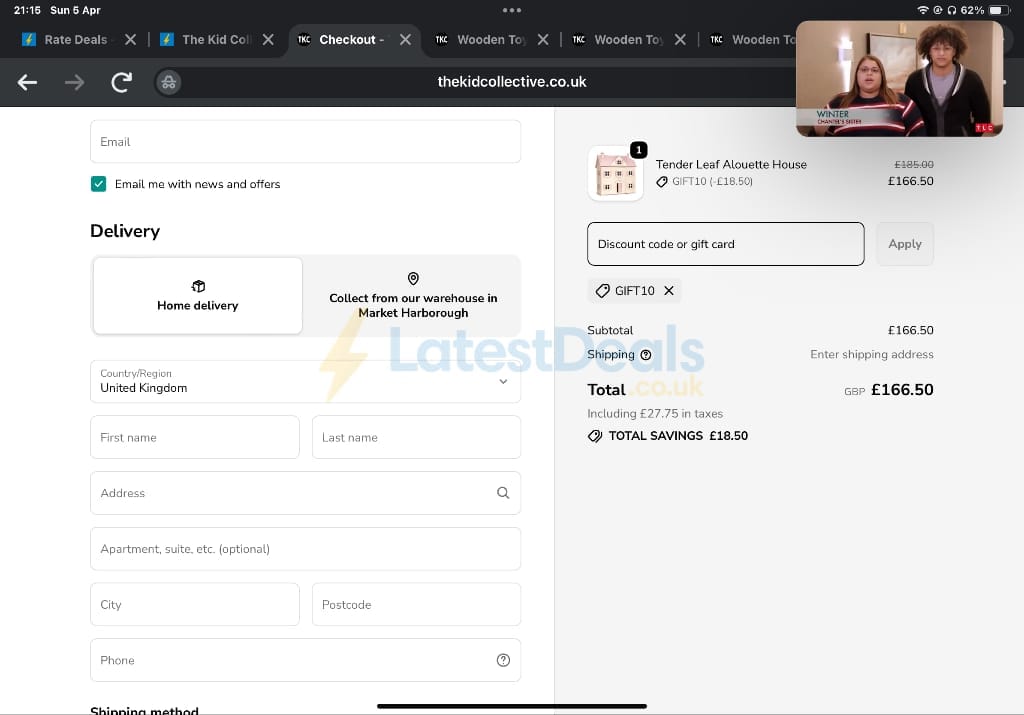Click the headphones icon in status bar

952,10
